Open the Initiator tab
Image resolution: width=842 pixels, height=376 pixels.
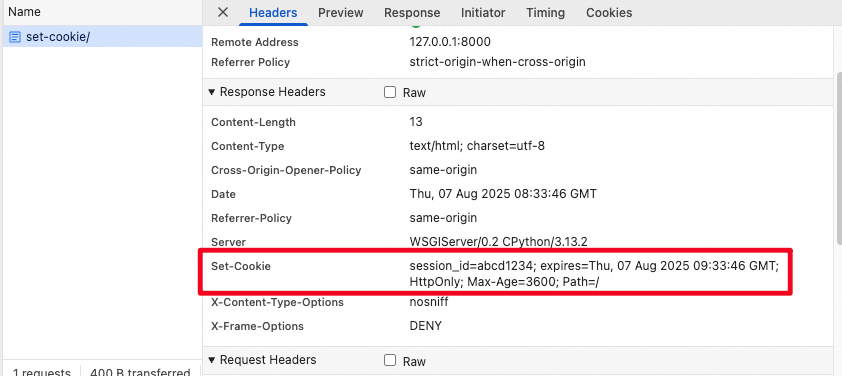click(483, 13)
